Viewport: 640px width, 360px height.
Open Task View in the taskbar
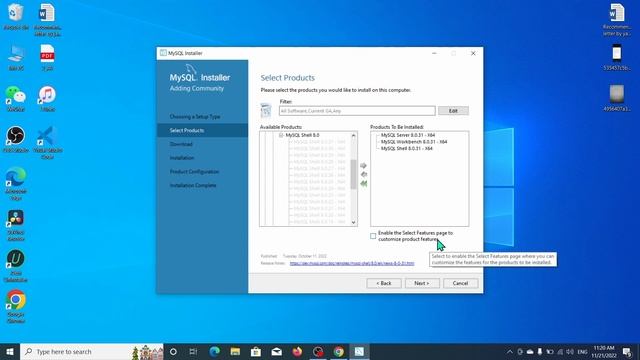(x=193, y=351)
